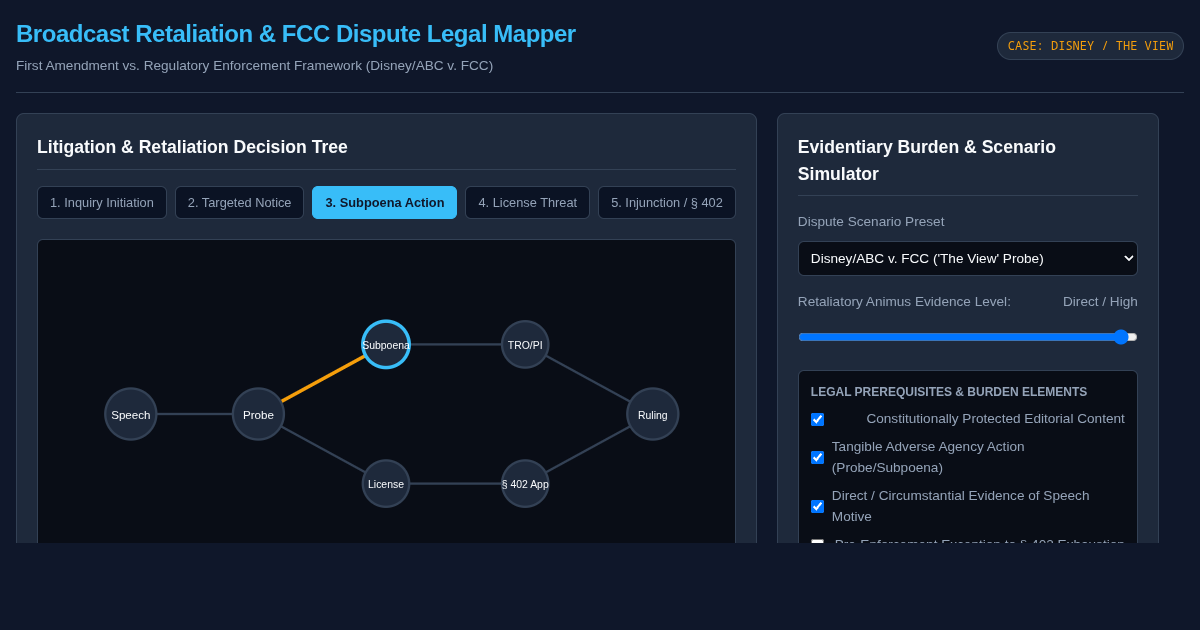This screenshot has height=630, width=1200.
Task: Click the Direct / High level value
Action: click(1100, 301)
